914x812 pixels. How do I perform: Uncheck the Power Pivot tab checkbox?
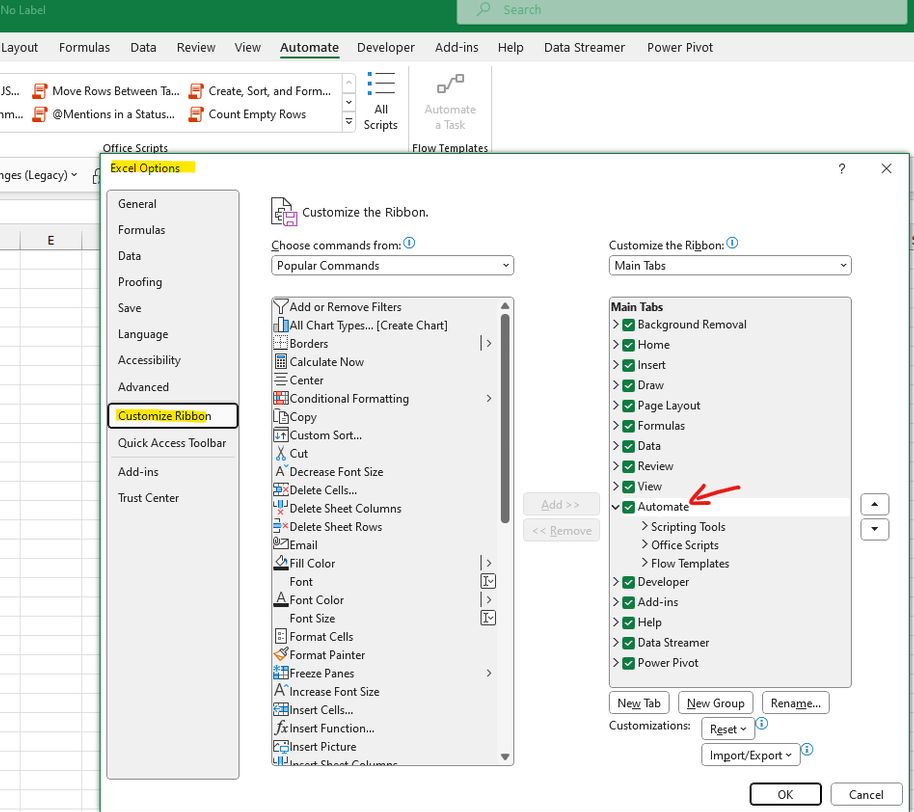coord(628,663)
